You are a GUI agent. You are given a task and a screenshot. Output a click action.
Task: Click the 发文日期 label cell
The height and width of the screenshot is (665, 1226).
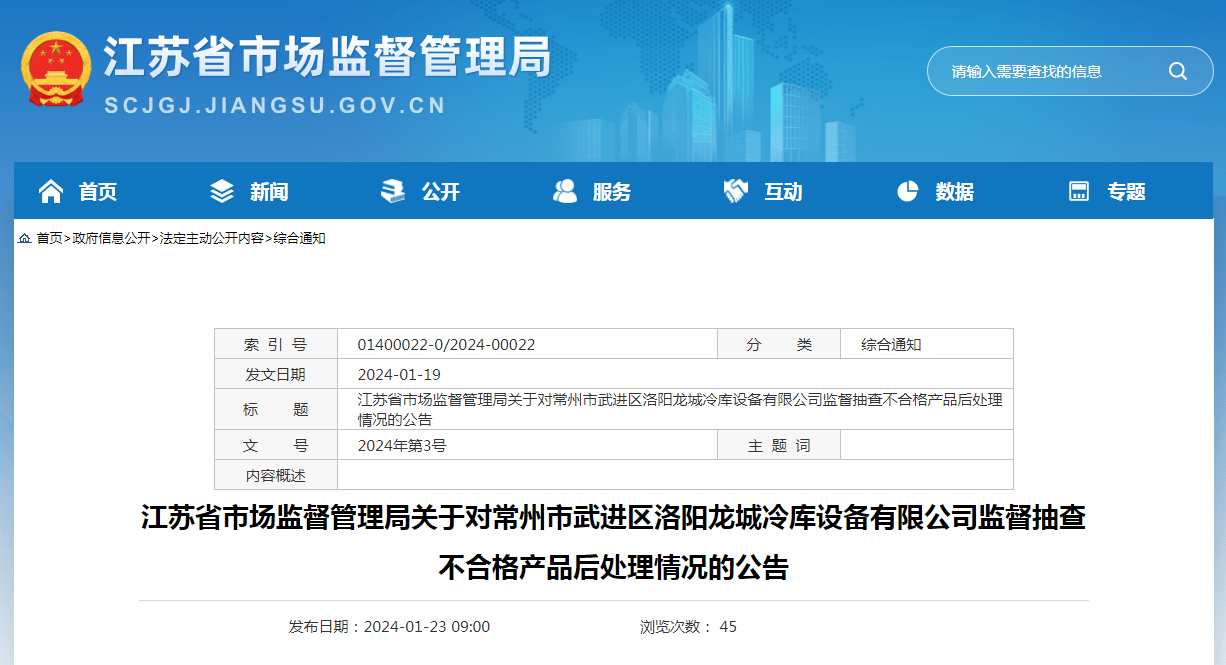[x=276, y=374]
